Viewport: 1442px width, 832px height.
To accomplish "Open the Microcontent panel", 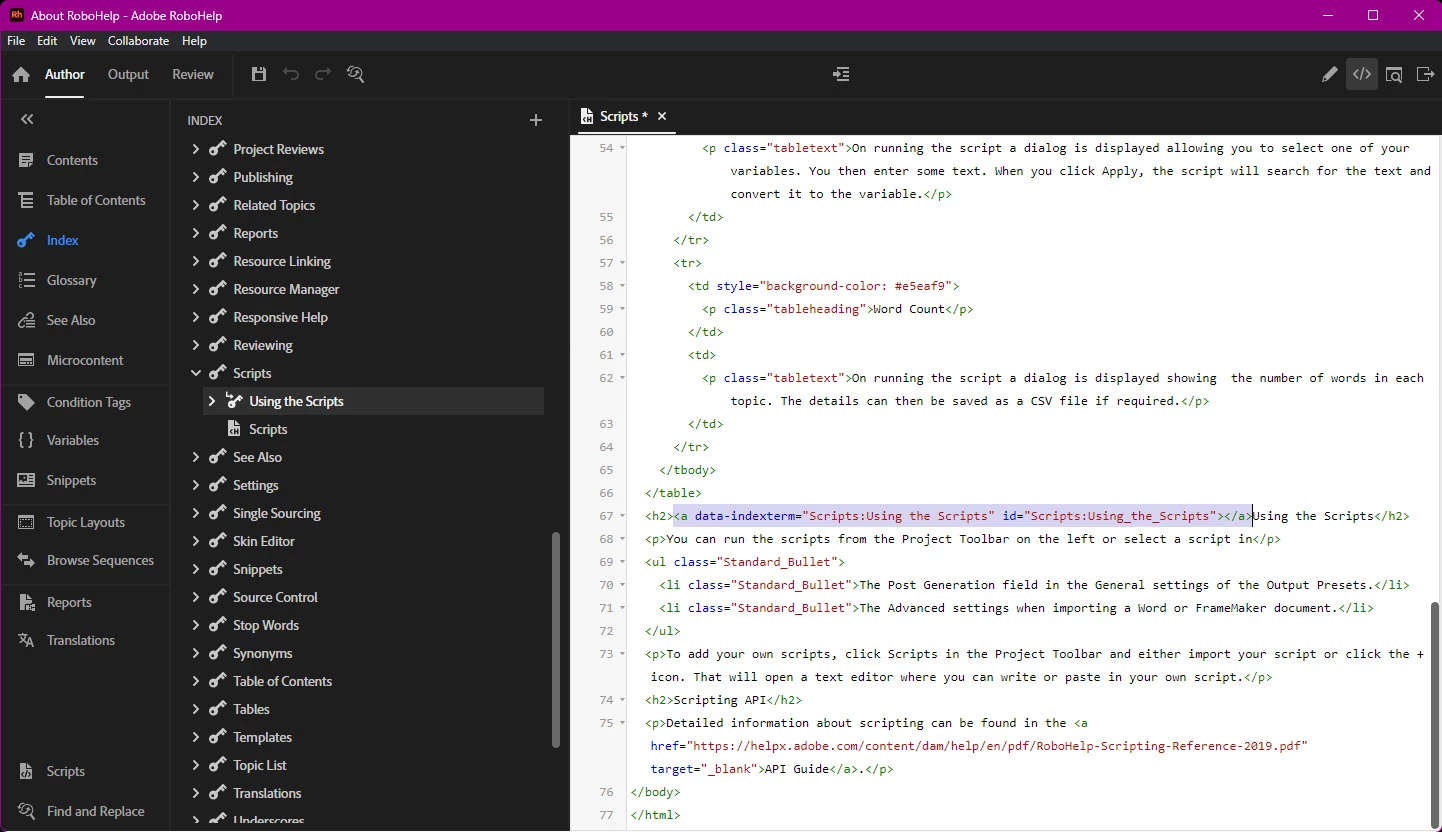I will click(85, 360).
